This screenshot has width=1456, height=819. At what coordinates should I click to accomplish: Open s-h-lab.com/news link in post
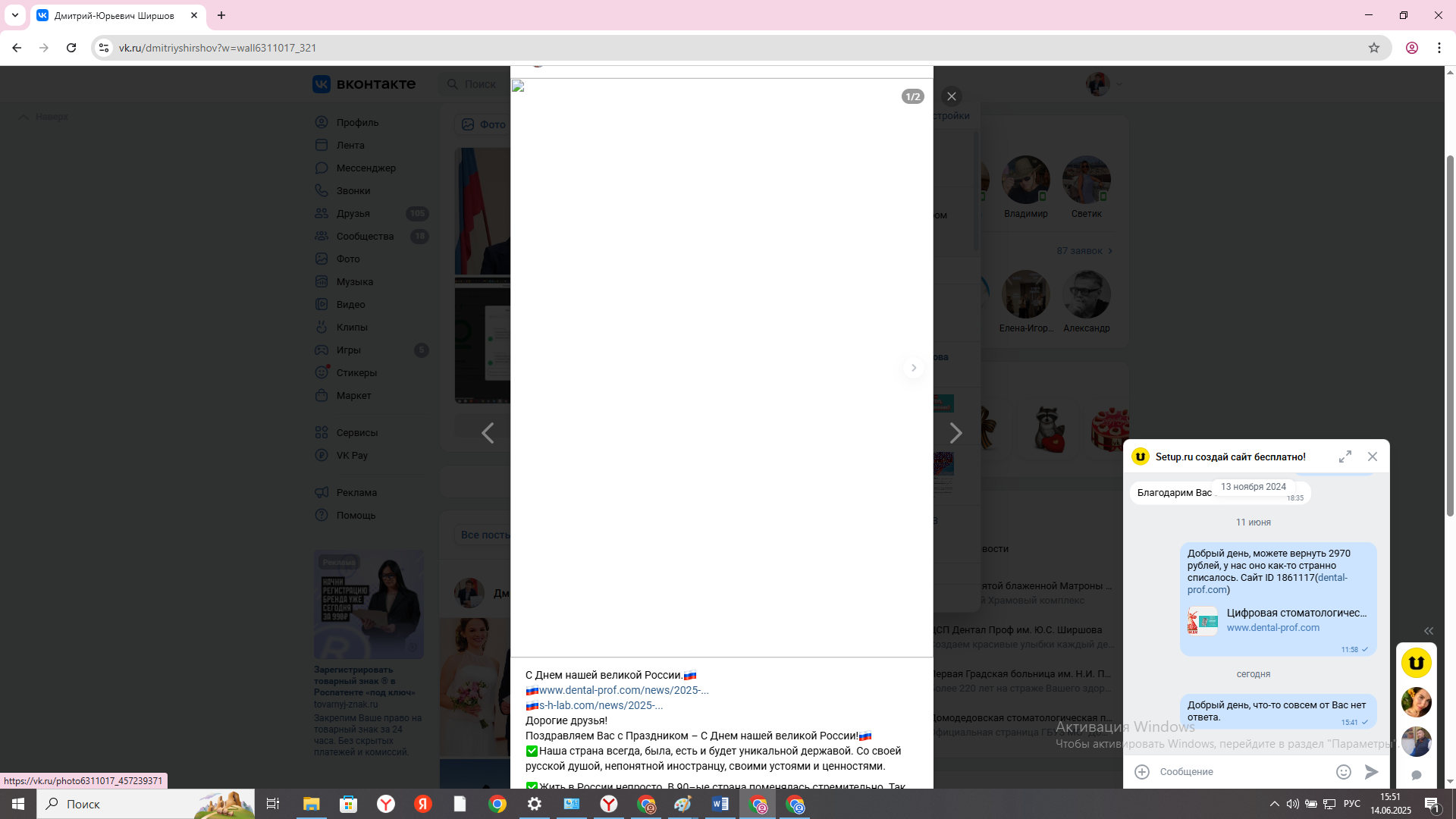[x=601, y=705]
